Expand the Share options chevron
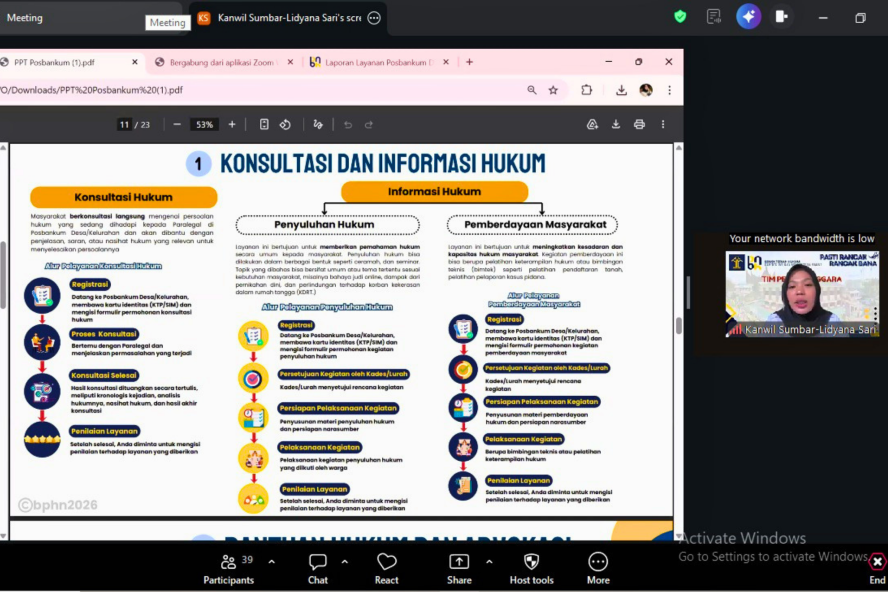The image size is (888, 592). (x=489, y=561)
